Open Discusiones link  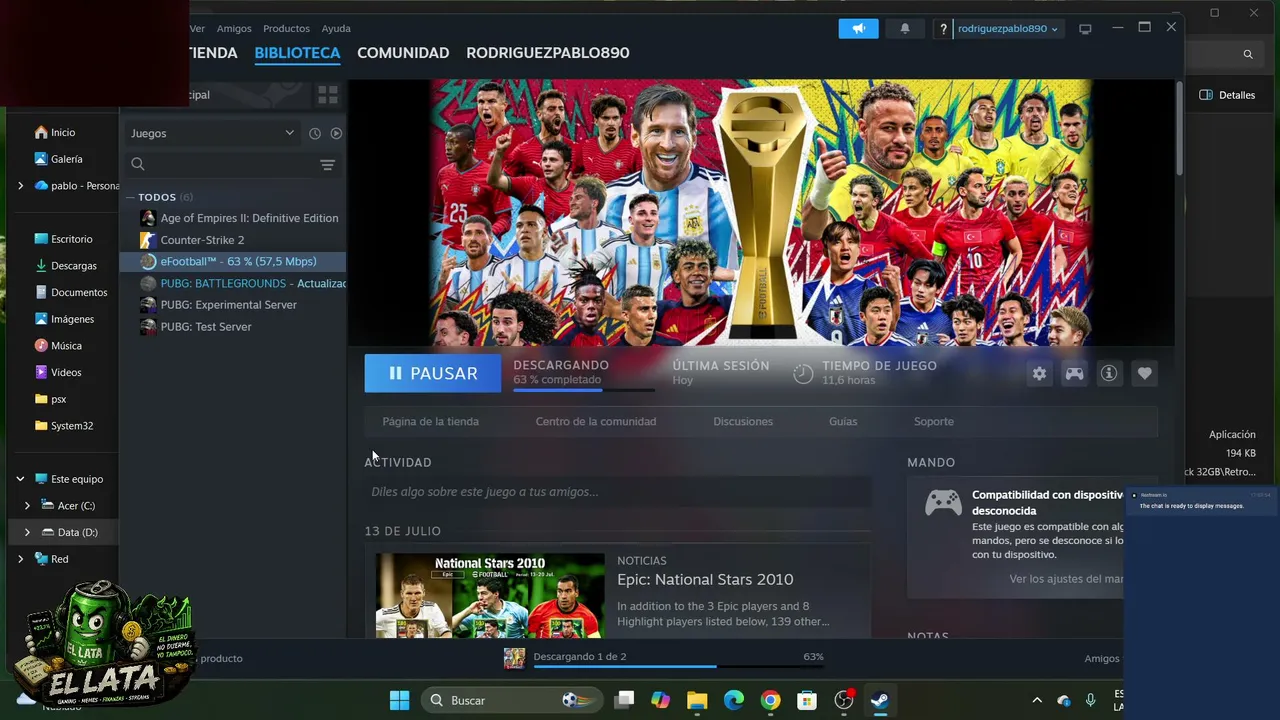743,421
